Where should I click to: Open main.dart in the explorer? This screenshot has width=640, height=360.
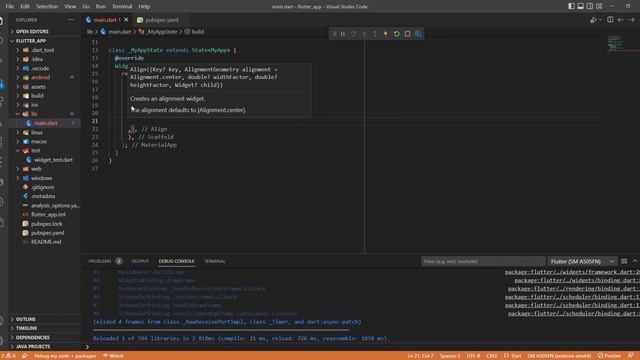(44, 123)
